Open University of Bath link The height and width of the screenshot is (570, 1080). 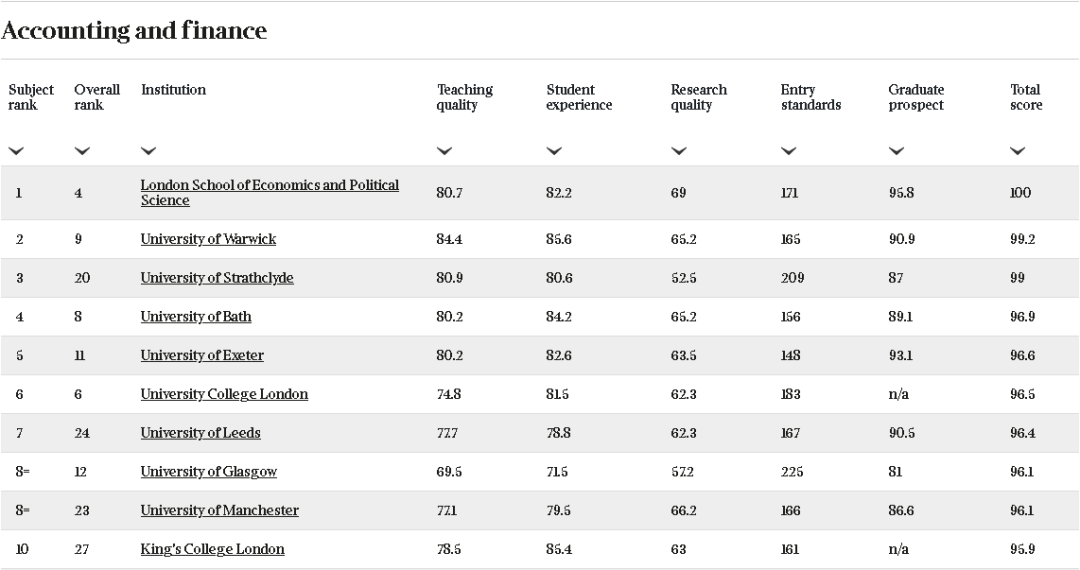(x=196, y=317)
